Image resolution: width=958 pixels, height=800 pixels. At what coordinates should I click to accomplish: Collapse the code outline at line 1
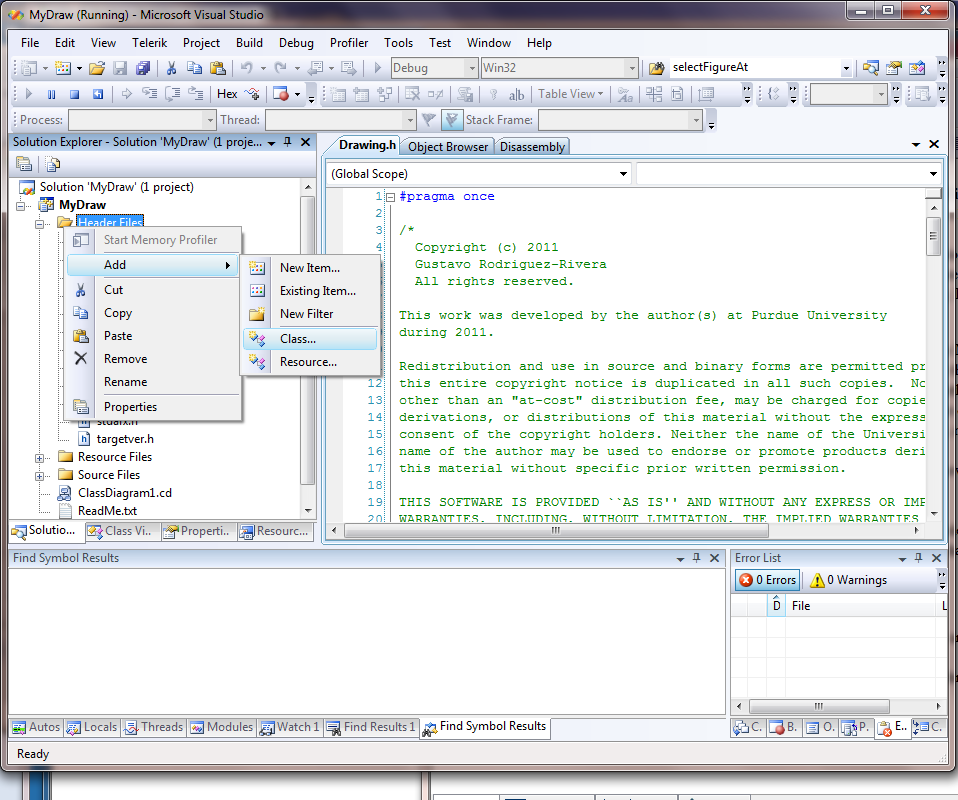tap(391, 197)
